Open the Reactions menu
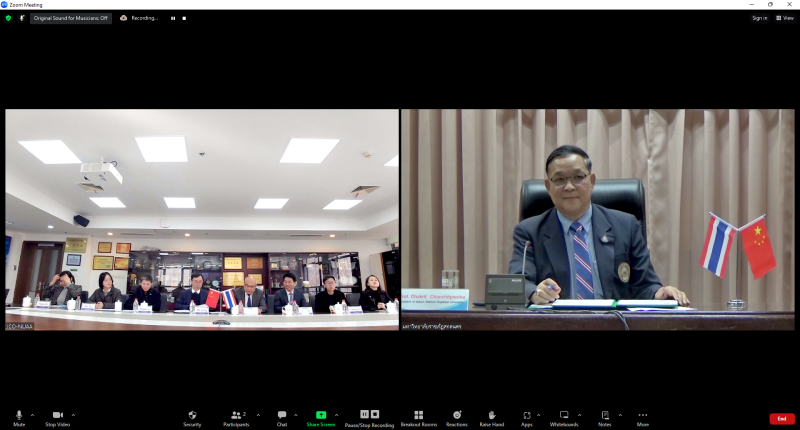Screen dimensions: 800x430 [457, 416]
